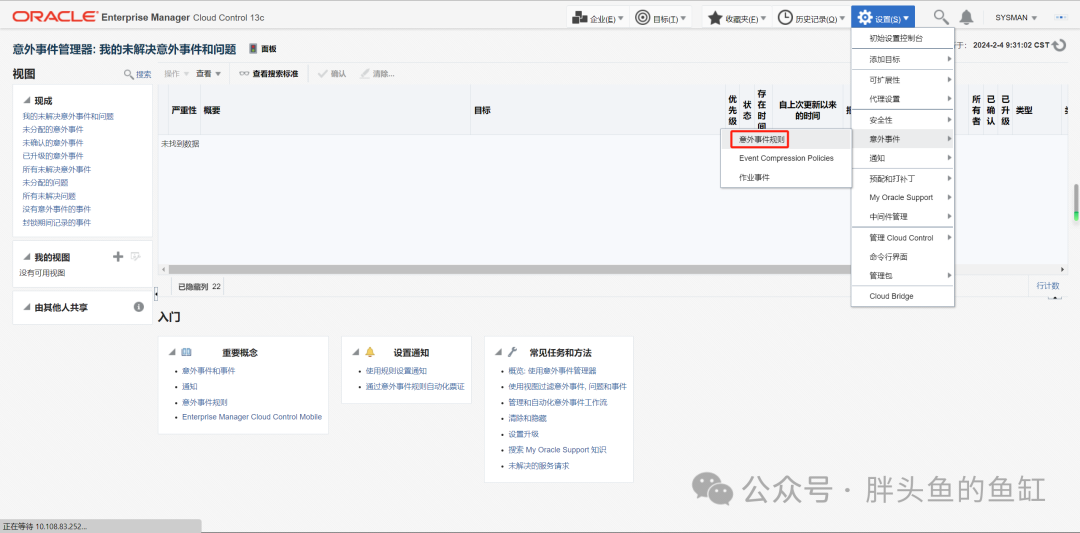Open the 通过意外事件规则自动化票证 link
Viewport: 1080px width, 533px height.
click(x=415, y=387)
